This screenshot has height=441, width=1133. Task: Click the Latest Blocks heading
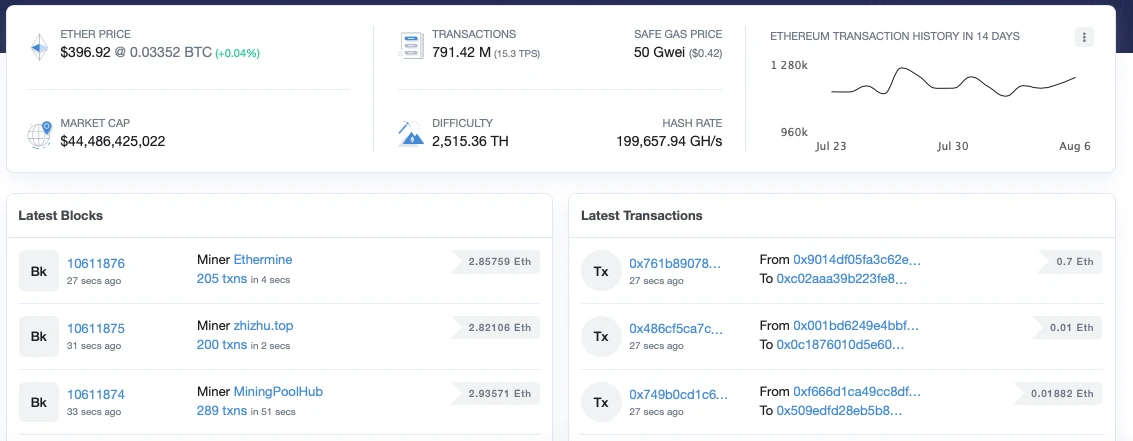click(61, 215)
